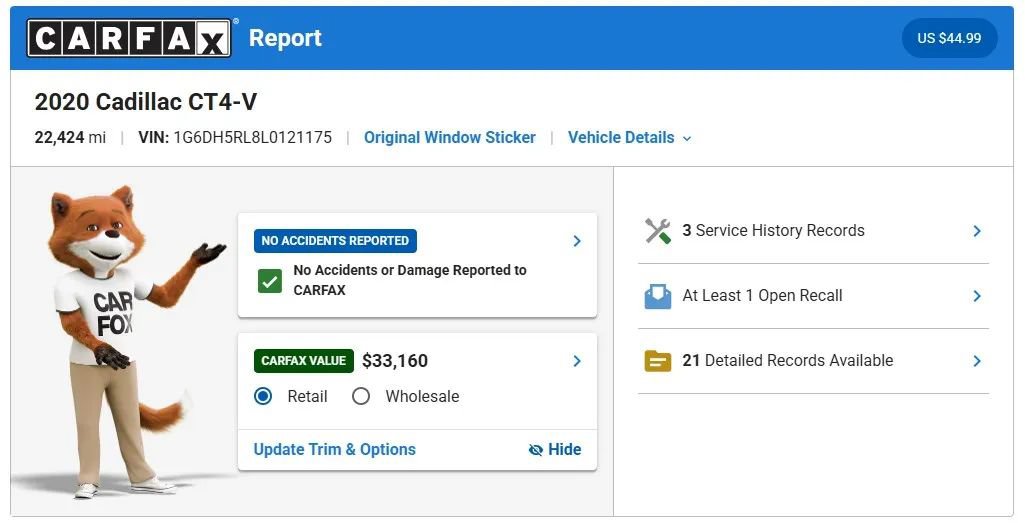This screenshot has height=523, width=1025.
Task: Click the 2020 Cadillac CT4-V title
Action: (x=146, y=102)
